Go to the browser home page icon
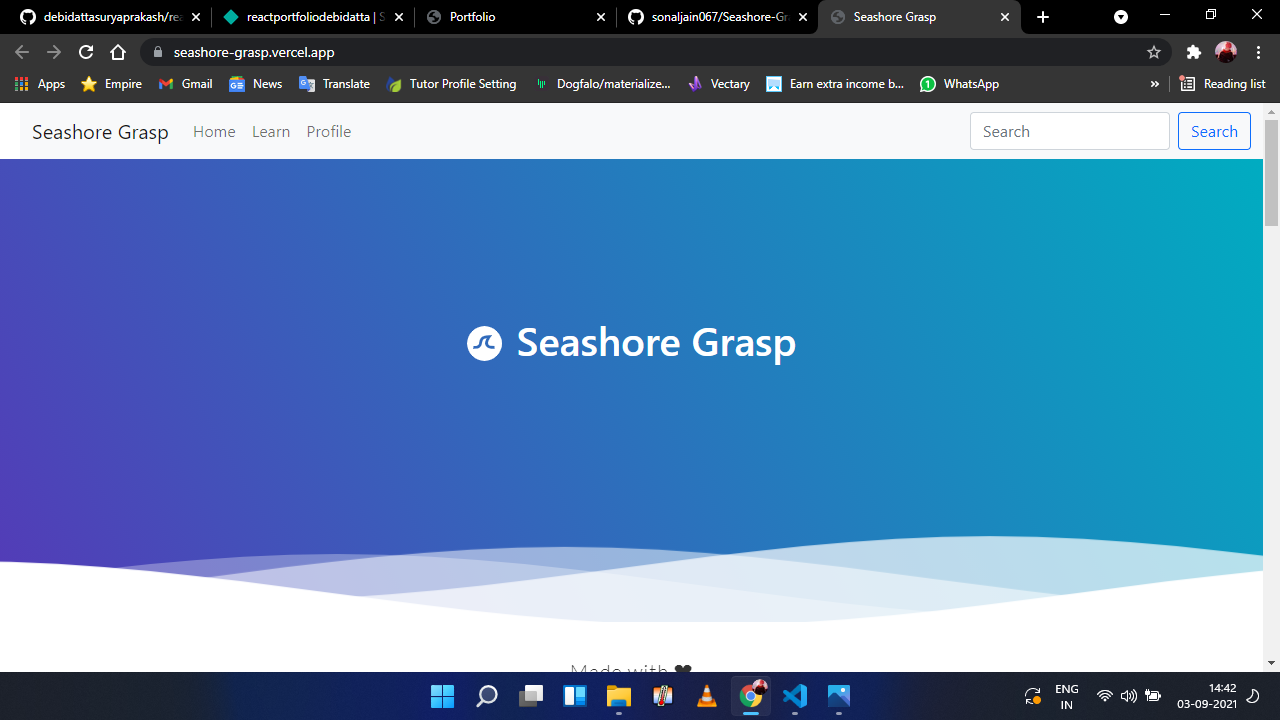This screenshot has width=1280, height=720. coord(118,52)
